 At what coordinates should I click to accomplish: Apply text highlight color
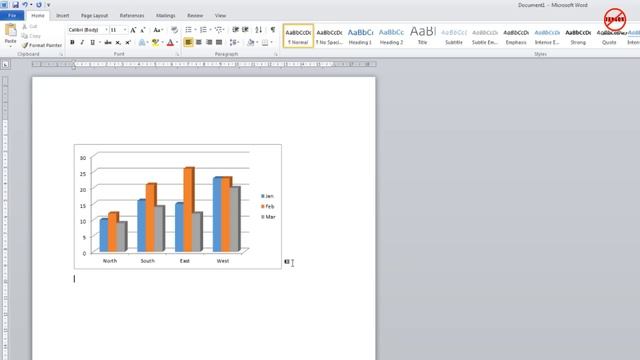coord(155,42)
